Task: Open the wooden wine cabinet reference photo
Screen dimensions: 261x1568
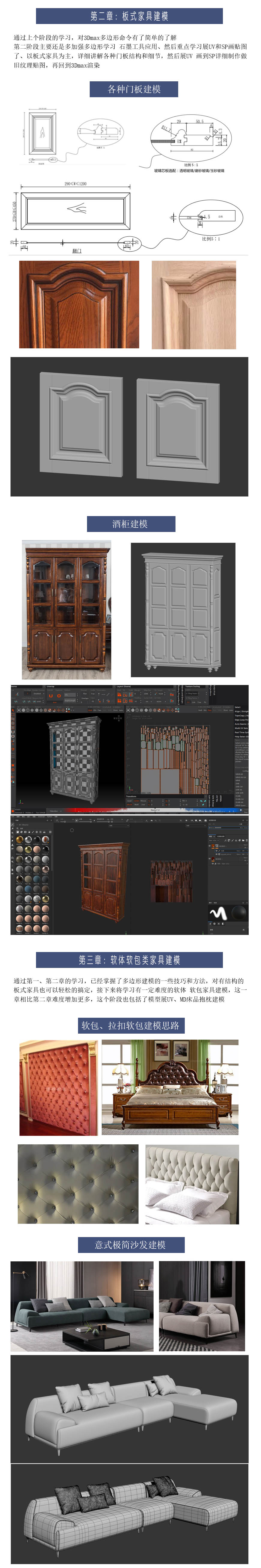Action: (x=66, y=609)
